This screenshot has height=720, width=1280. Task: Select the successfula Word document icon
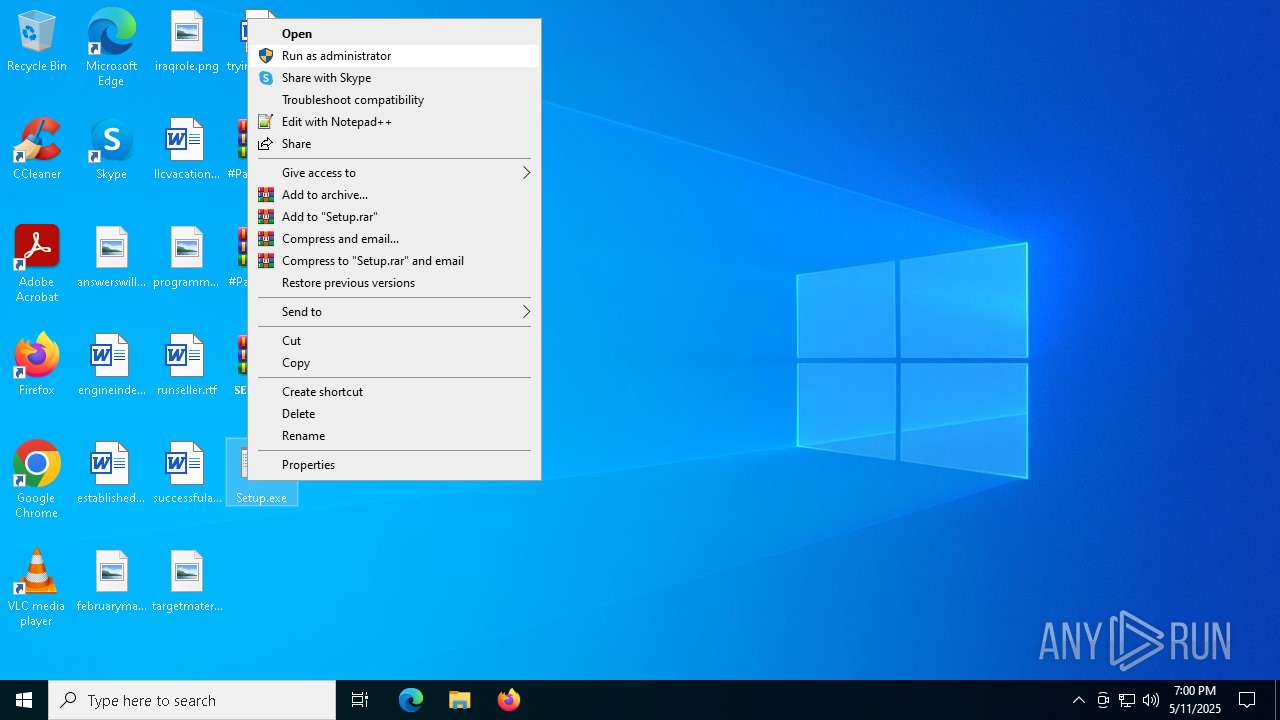187,474
